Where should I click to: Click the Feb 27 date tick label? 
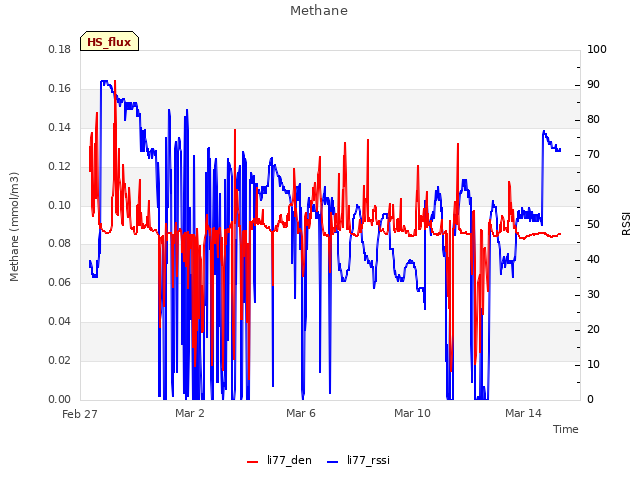[x=80, y=414]
